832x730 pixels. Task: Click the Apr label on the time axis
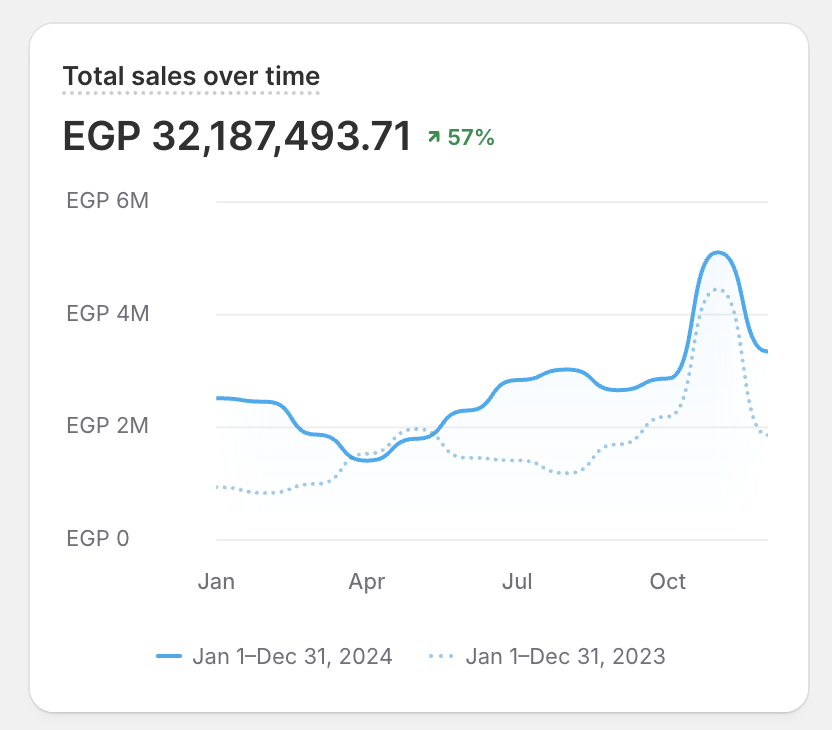point(366,582)
